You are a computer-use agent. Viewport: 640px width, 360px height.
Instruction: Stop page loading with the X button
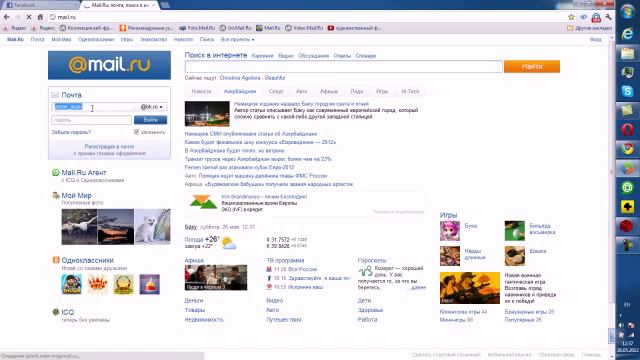coord(29,17)
